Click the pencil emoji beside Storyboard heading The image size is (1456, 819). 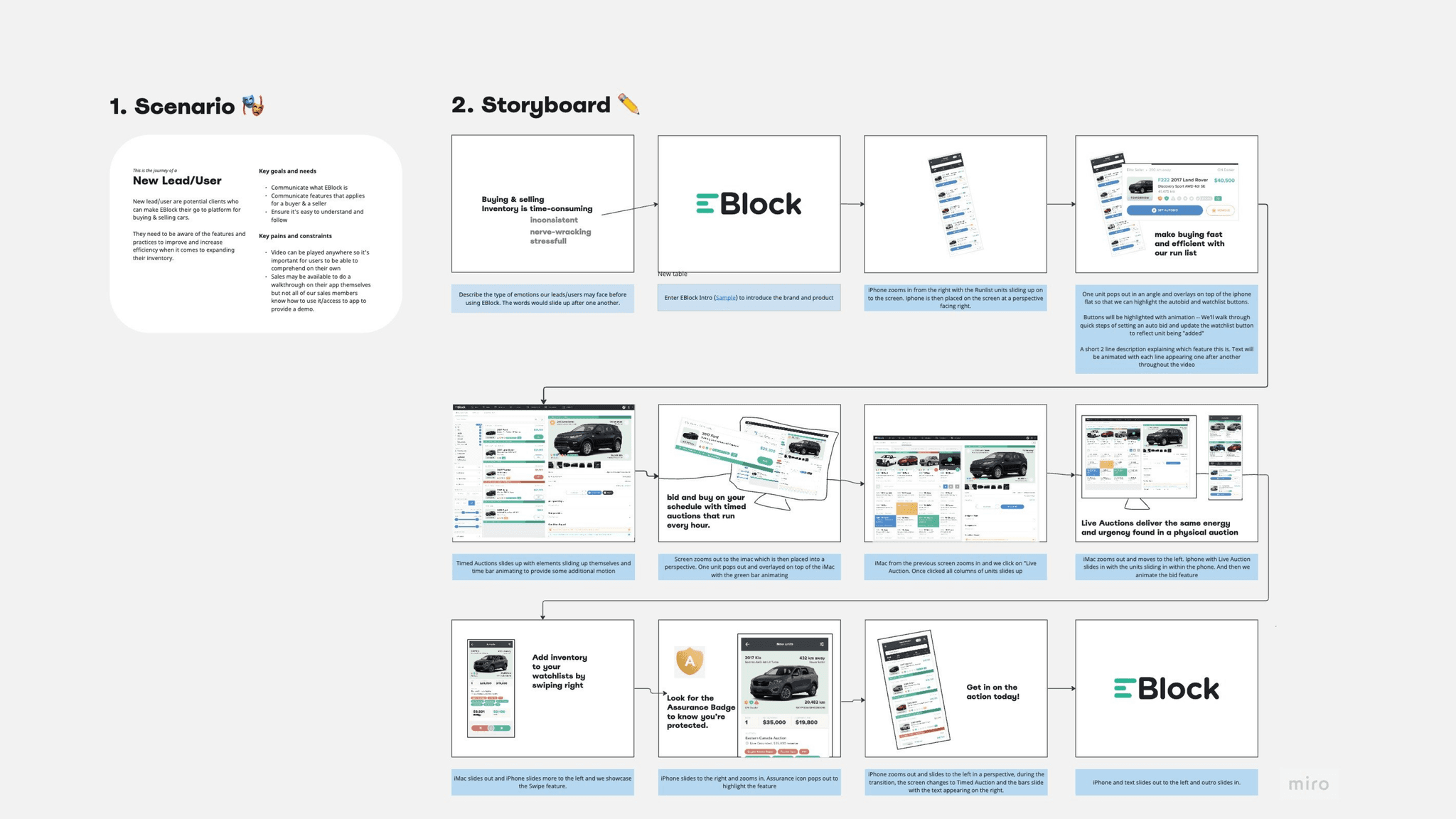coord(628,105)
